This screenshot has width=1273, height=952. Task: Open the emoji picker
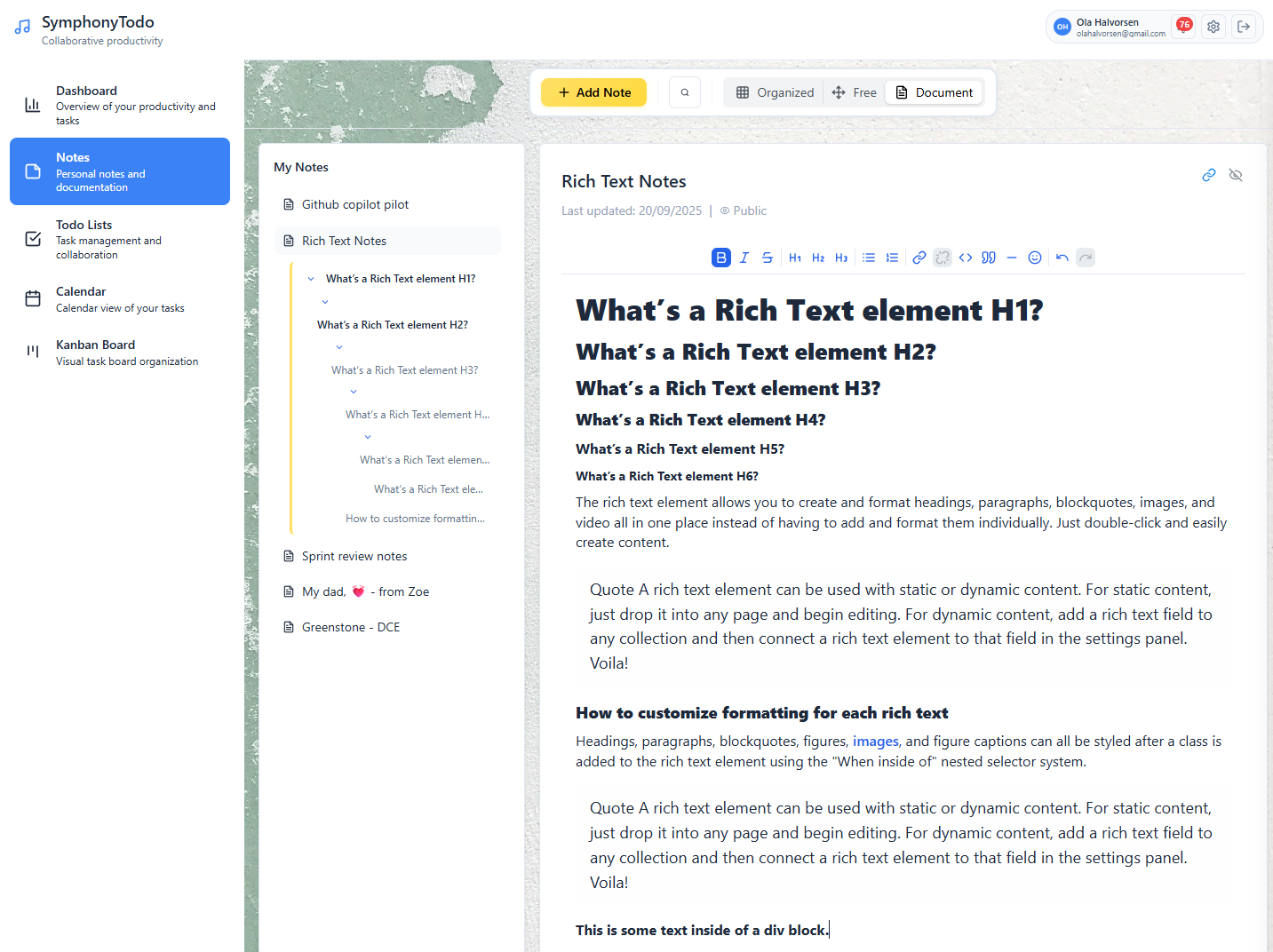click(x=1035, y=258)
